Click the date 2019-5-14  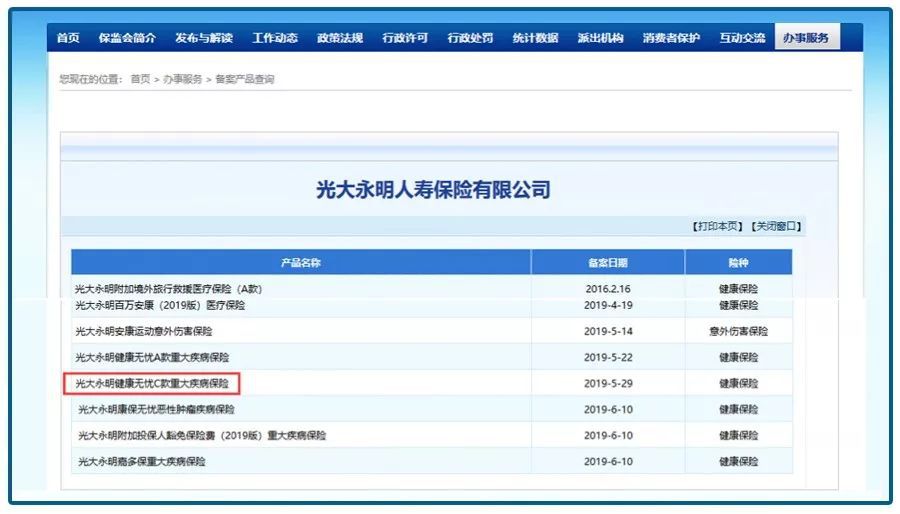[x=608, y=331]
